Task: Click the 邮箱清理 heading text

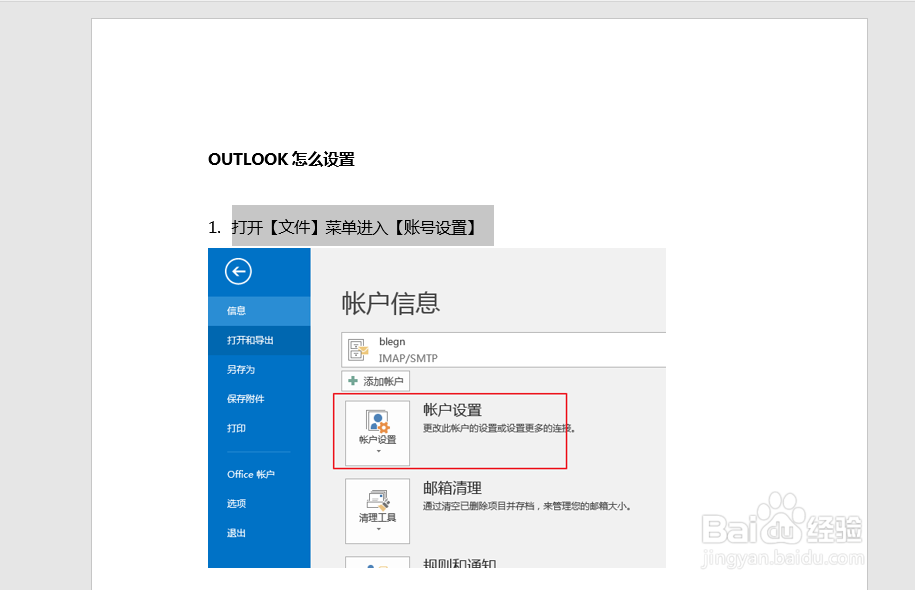Action: [452, 488]
